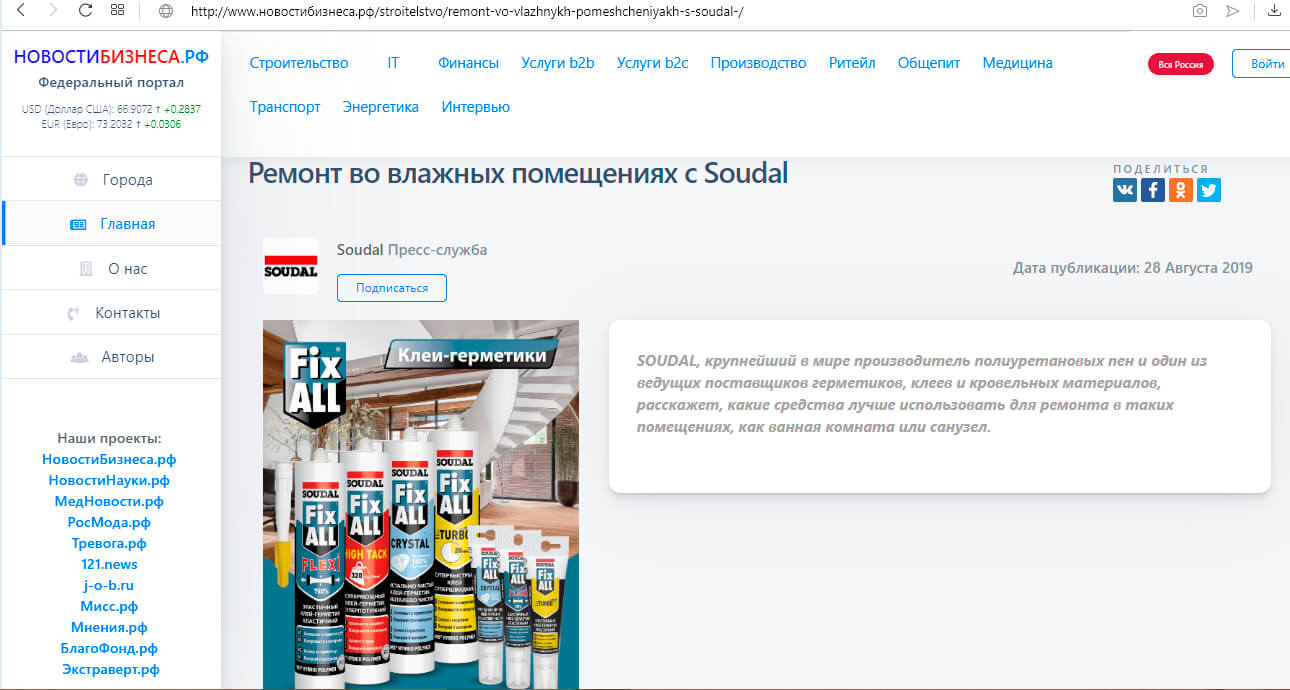The width and height of the screenshot is (1290, 690).
Task: Click the globe site info icon
Action: click(x=166, y=11)
